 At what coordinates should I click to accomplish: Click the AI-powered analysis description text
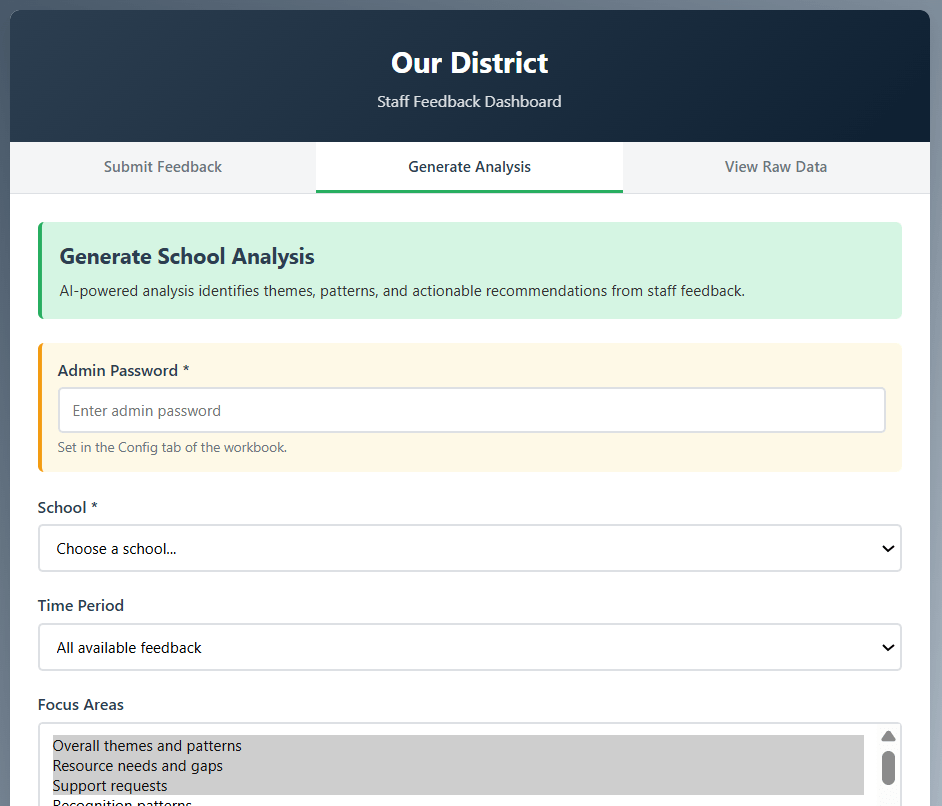click(402, 291)
